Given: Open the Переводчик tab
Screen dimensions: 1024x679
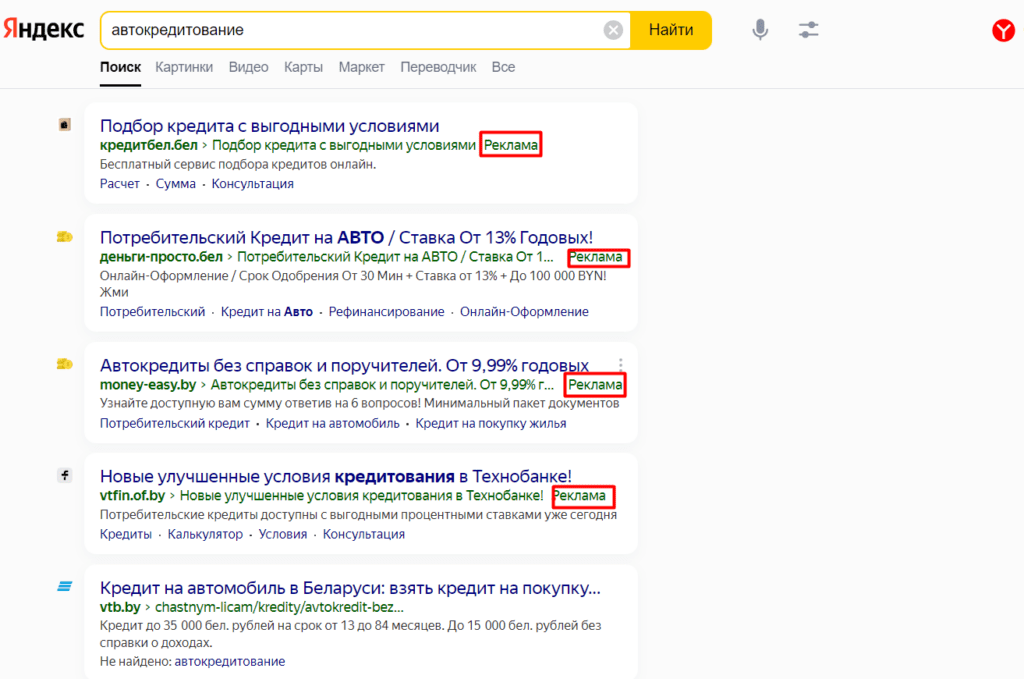Looking at the screenshot, I should coord(438,67).
